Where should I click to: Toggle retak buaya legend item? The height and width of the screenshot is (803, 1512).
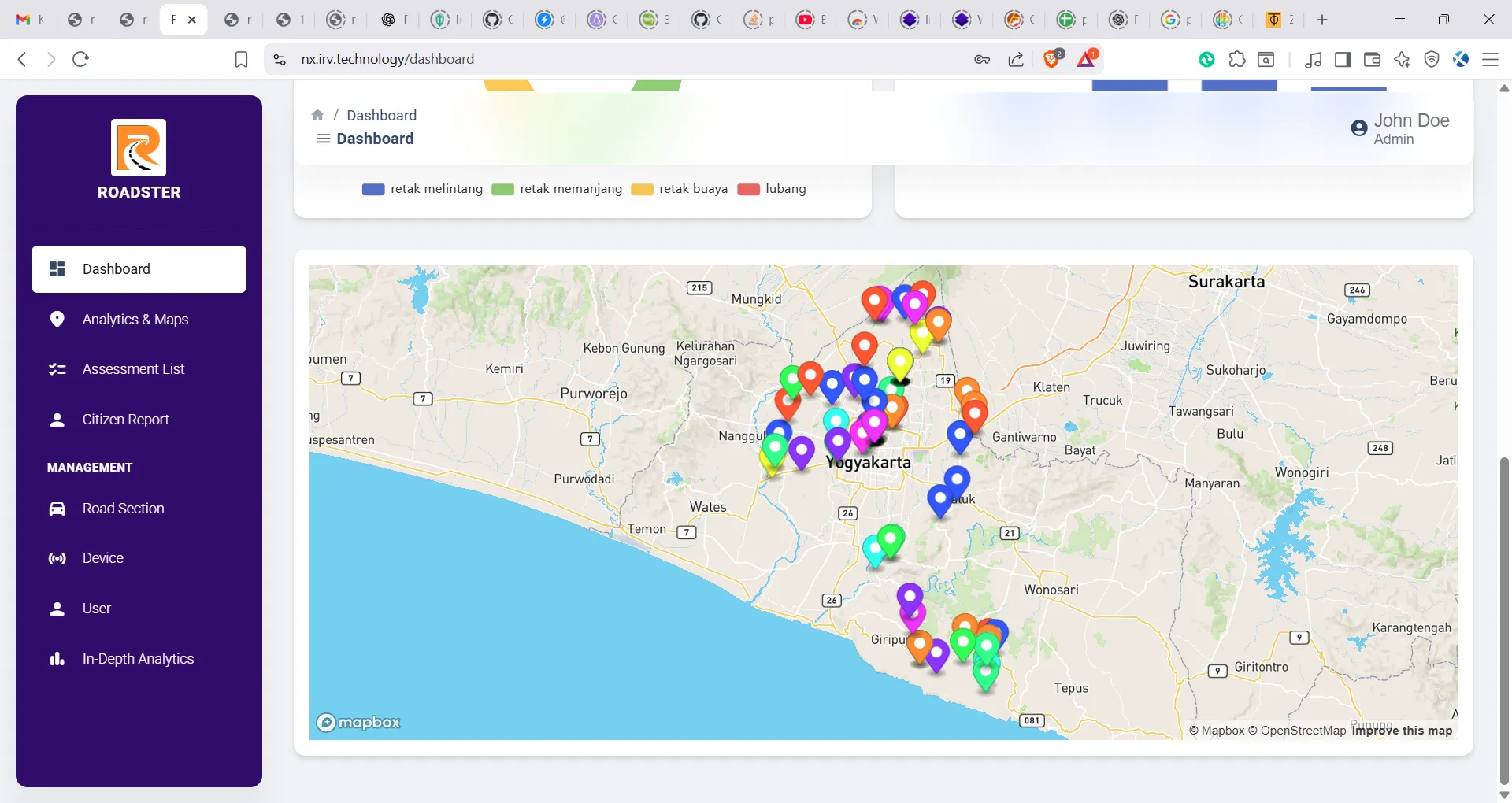click(x=679, y=189)
